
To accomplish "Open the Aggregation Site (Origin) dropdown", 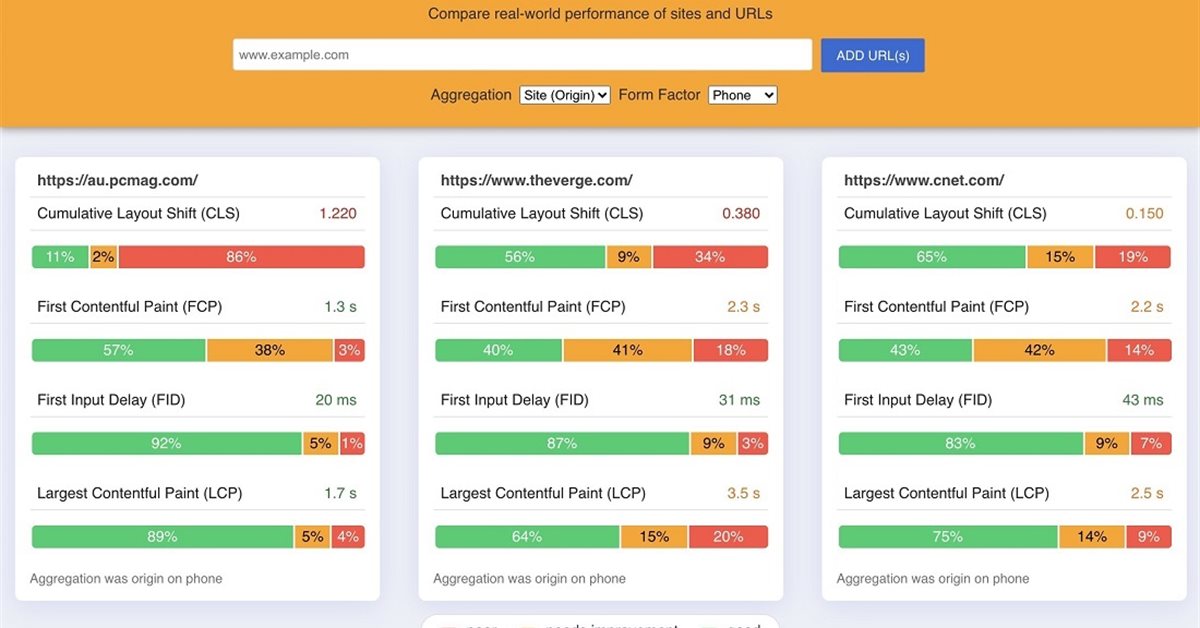I will (564, 95).
